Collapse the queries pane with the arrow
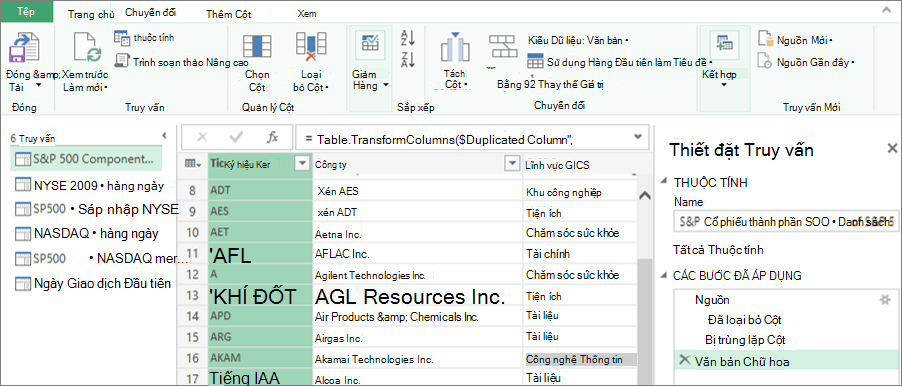Screen dimensions: 902x386 point(165,136)
